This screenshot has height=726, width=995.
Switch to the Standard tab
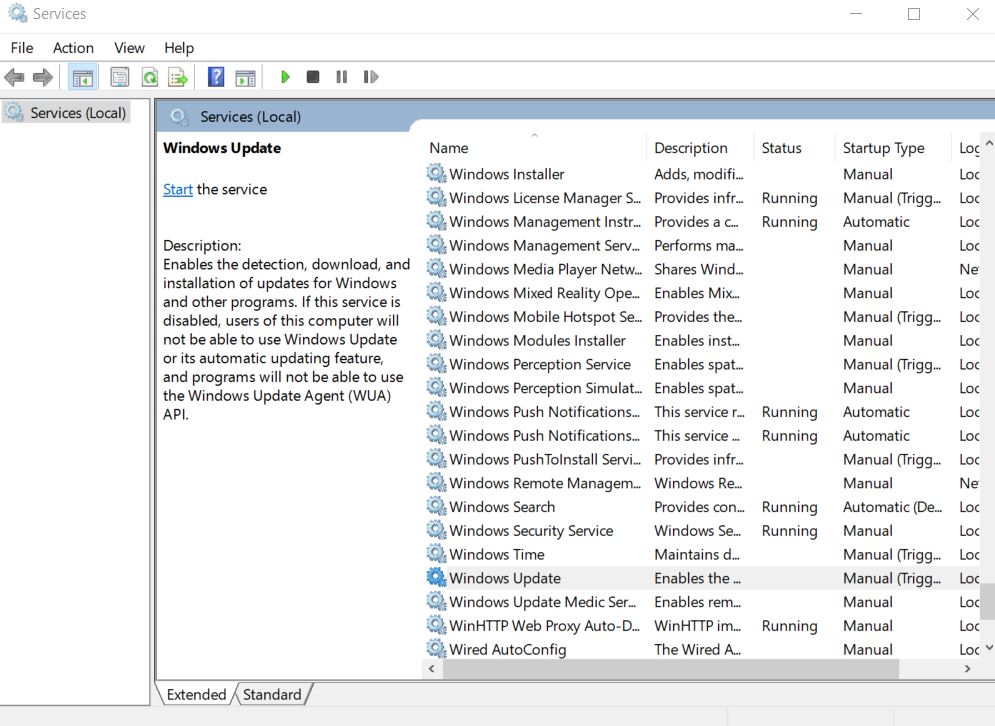272,694
